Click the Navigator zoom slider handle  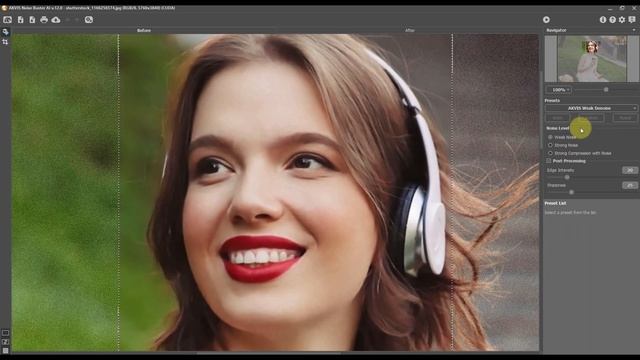pos(606,89)
